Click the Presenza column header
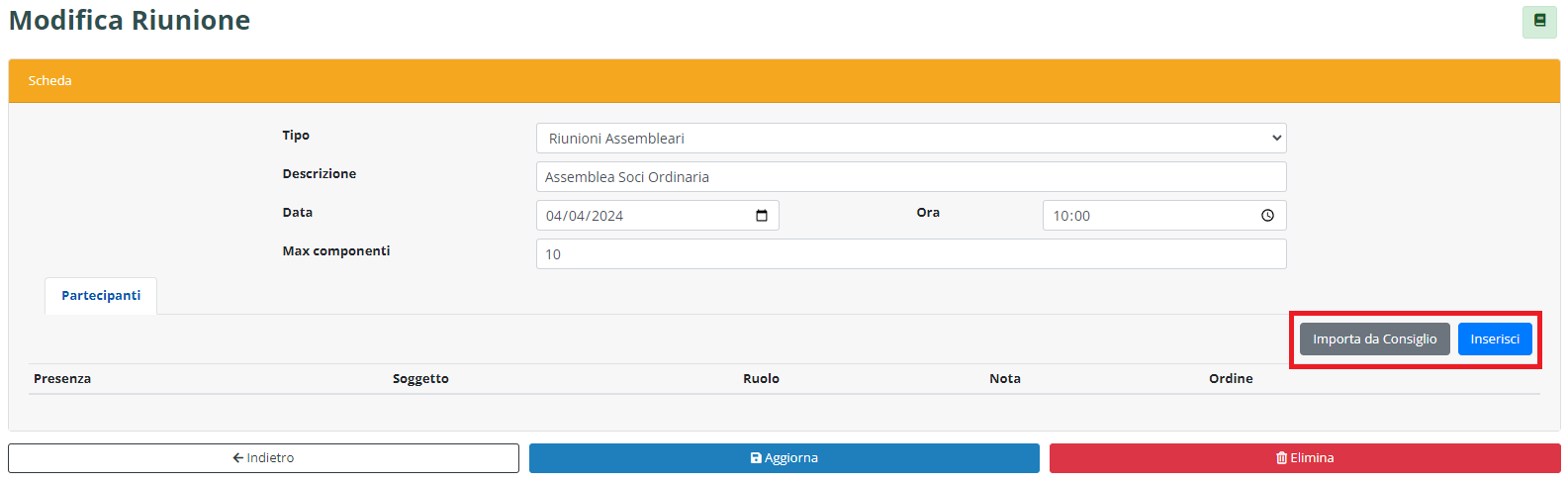The width and height of the screenshot is (1568, 484). click(62, 379)
